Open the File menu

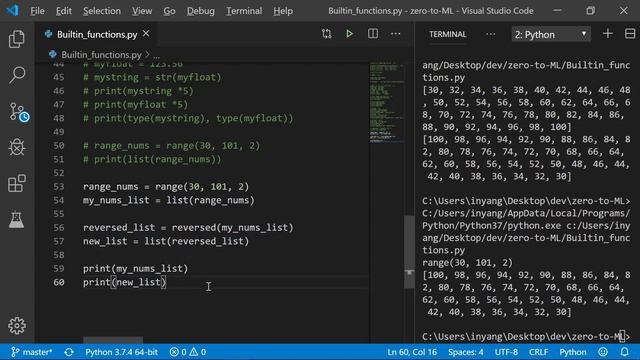[37, 11]
